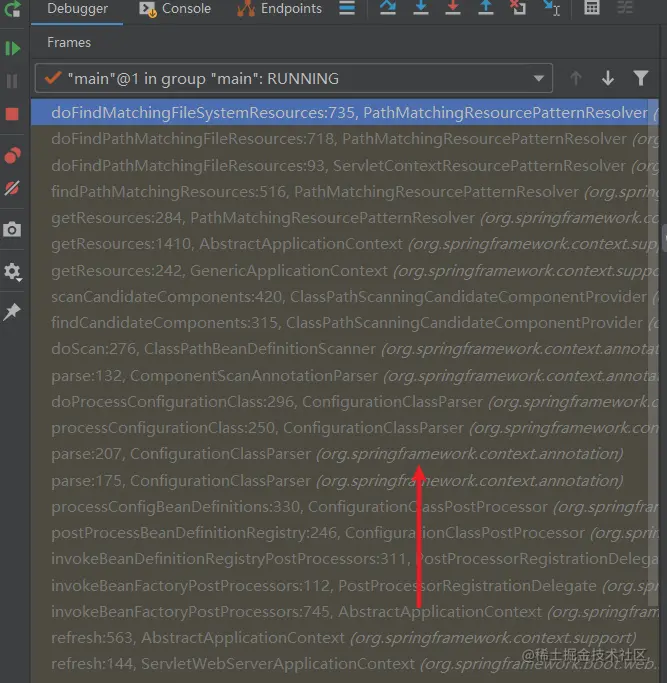Run to Cursor

(552, 8)
